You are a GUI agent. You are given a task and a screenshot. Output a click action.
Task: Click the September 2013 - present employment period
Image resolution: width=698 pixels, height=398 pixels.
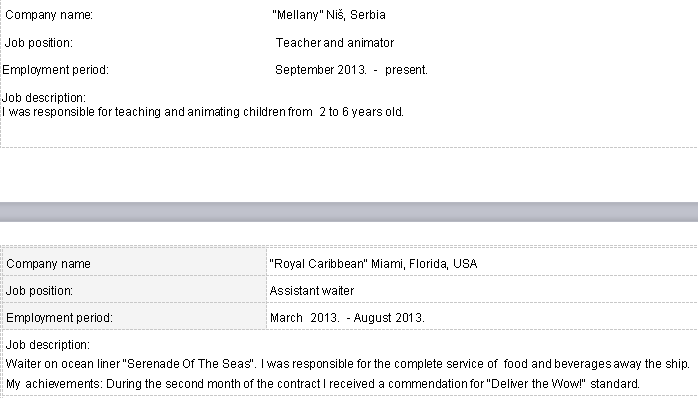[x=351, y=70]
